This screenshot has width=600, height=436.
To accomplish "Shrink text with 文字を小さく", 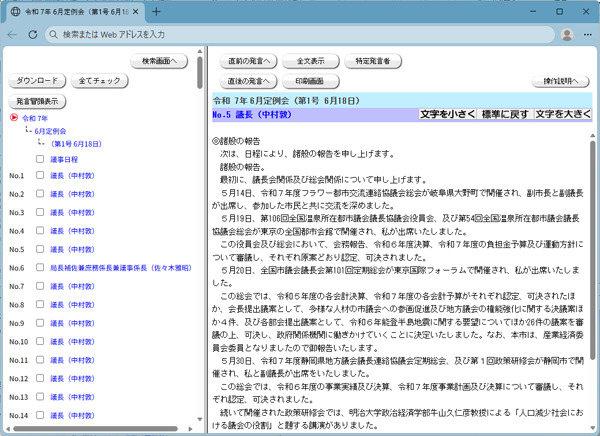I will (447, 114).
